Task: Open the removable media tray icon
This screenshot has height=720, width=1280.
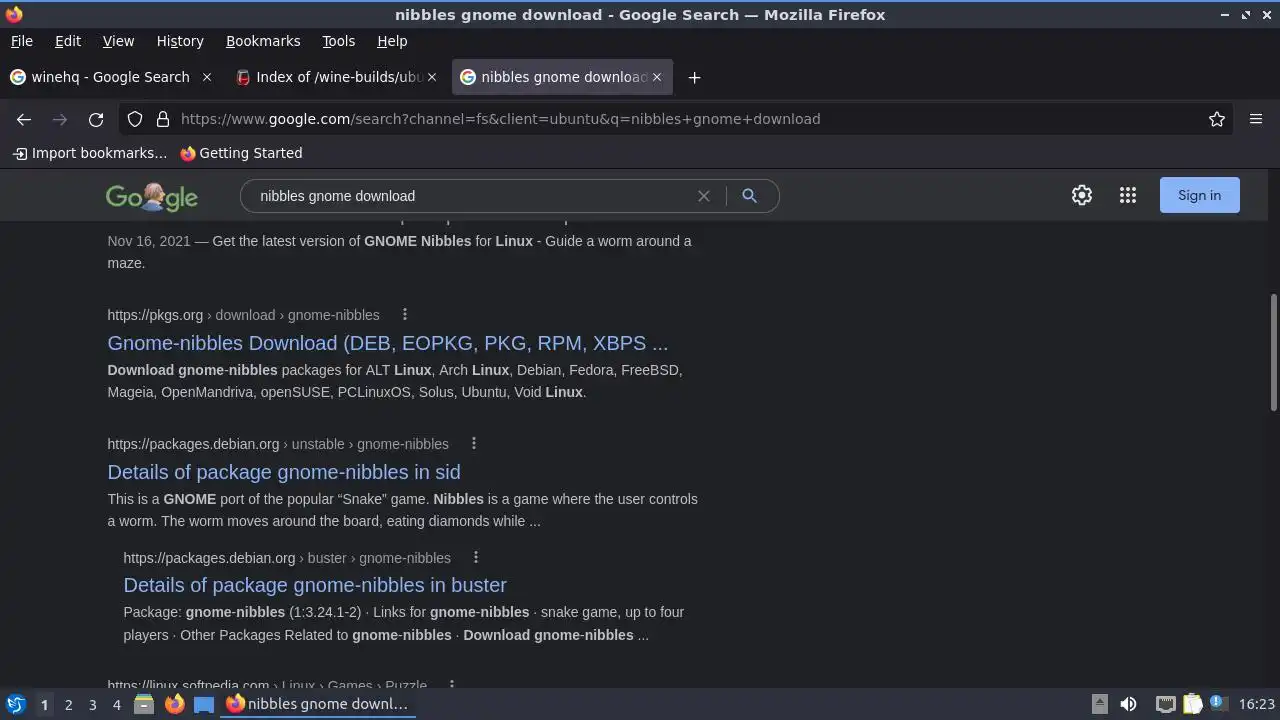Action: (x=1099, y=704)
